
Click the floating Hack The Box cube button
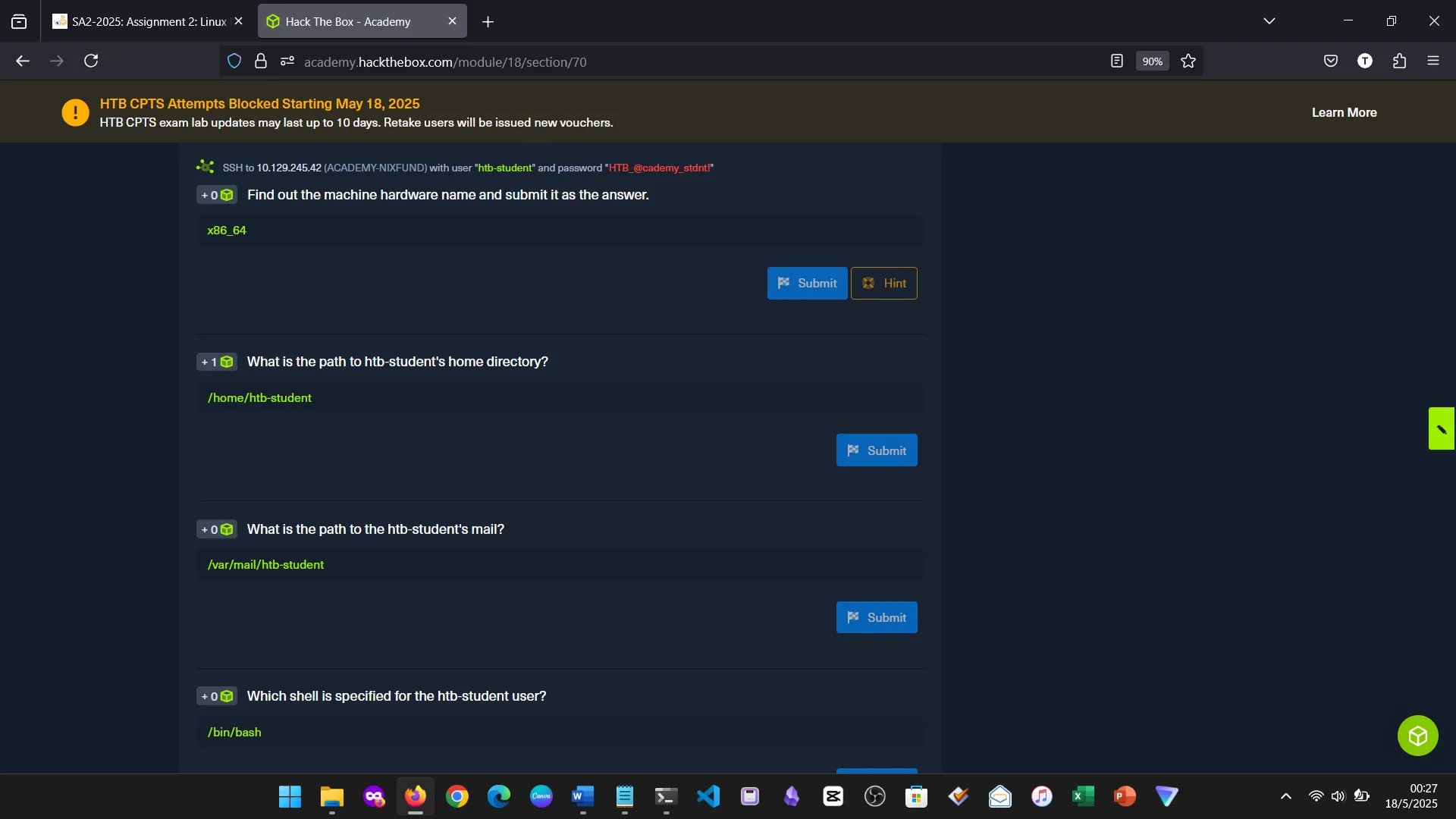coord(1417,735)
